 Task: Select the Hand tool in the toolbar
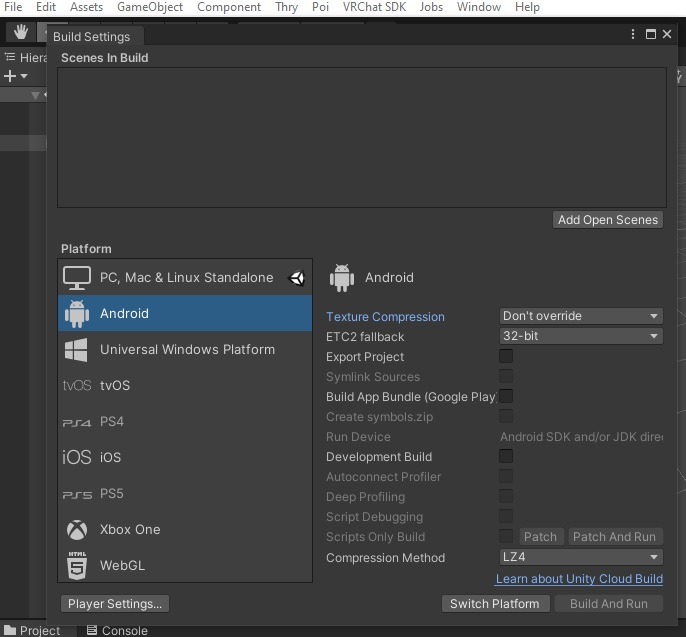point(21,32)
